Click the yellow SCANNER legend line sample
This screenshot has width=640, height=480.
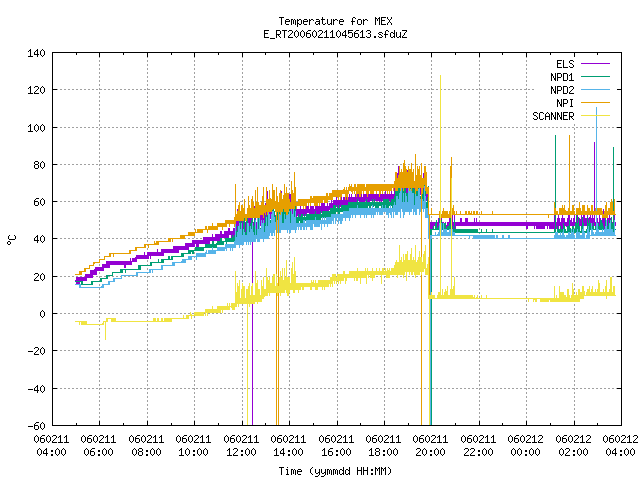tap(595, 116)
